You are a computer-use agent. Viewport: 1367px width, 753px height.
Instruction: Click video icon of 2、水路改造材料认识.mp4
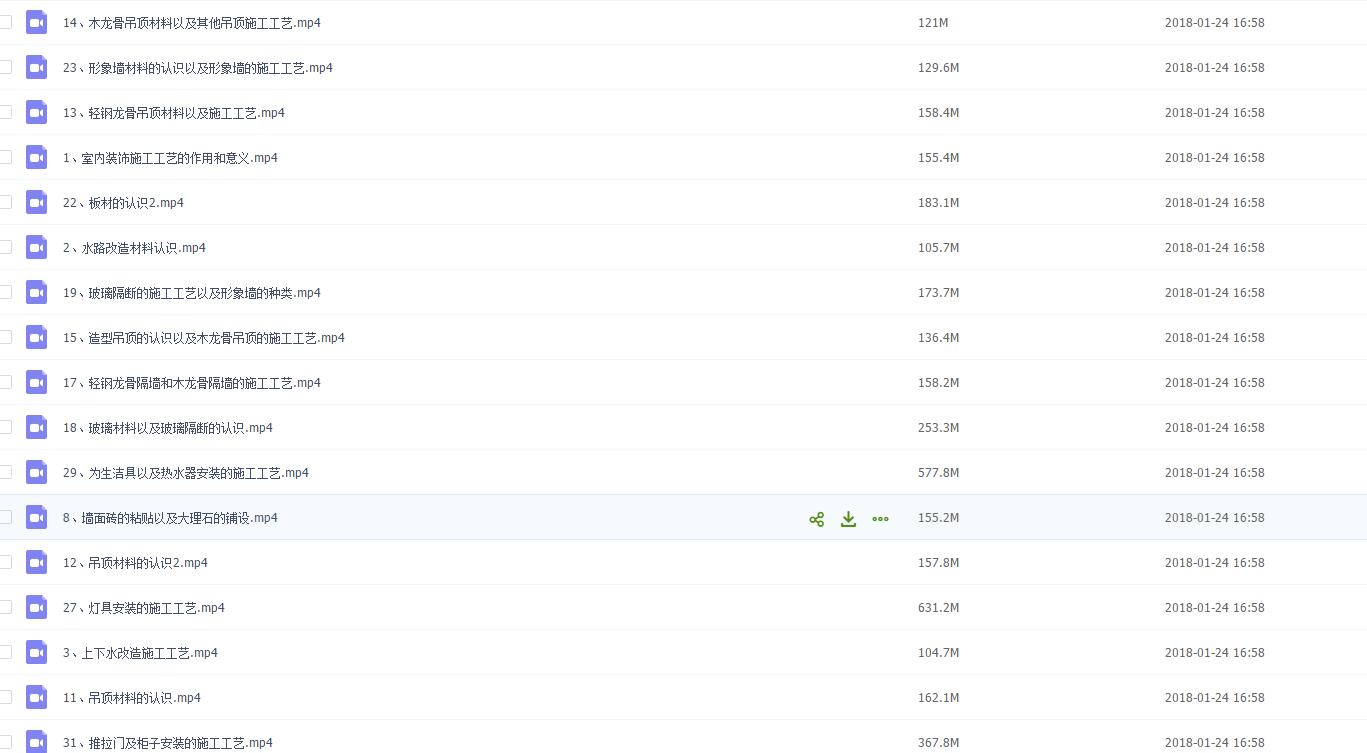coord(37,247)
